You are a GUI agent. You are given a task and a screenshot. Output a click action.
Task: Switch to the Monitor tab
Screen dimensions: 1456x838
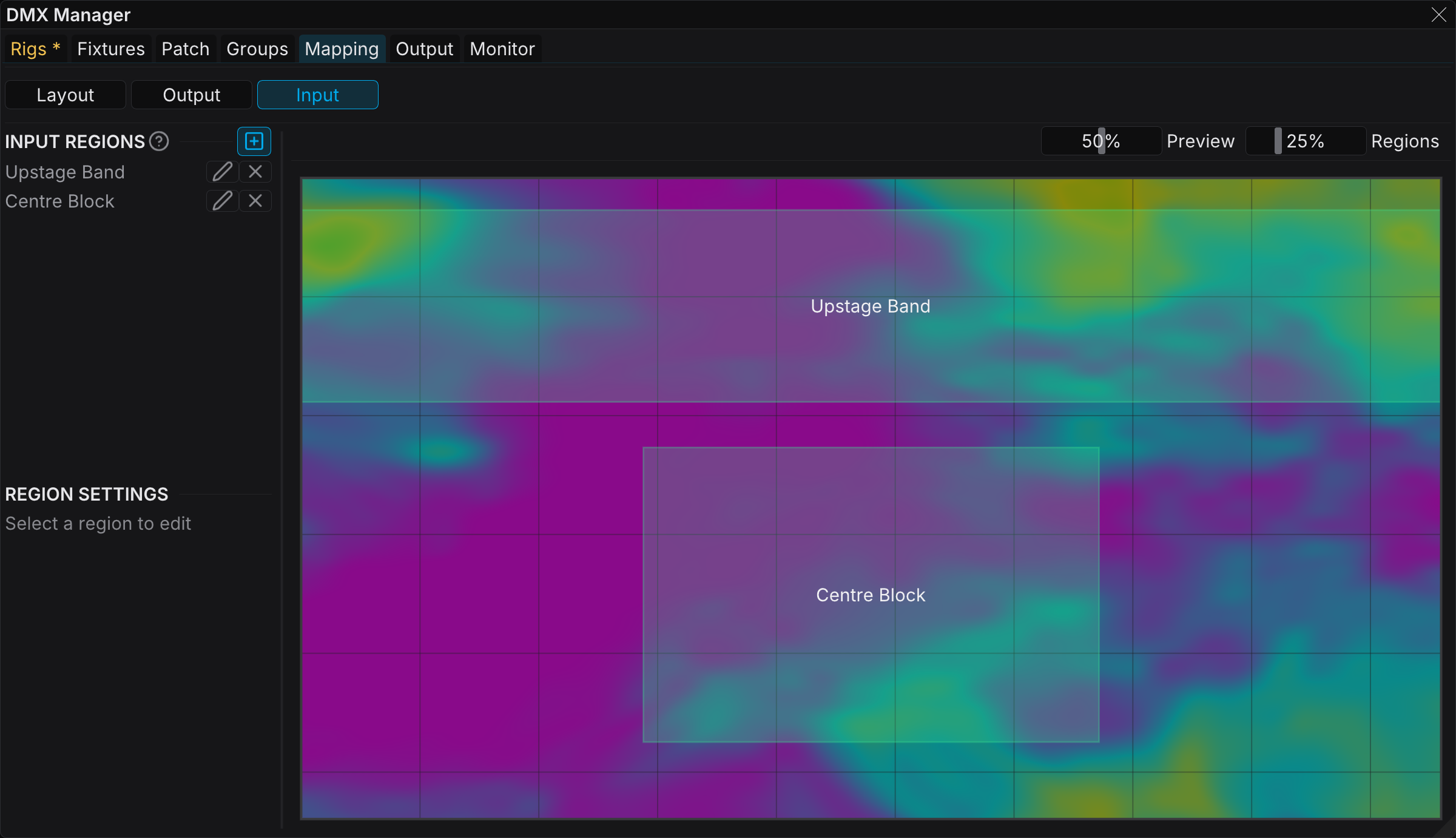502,49
